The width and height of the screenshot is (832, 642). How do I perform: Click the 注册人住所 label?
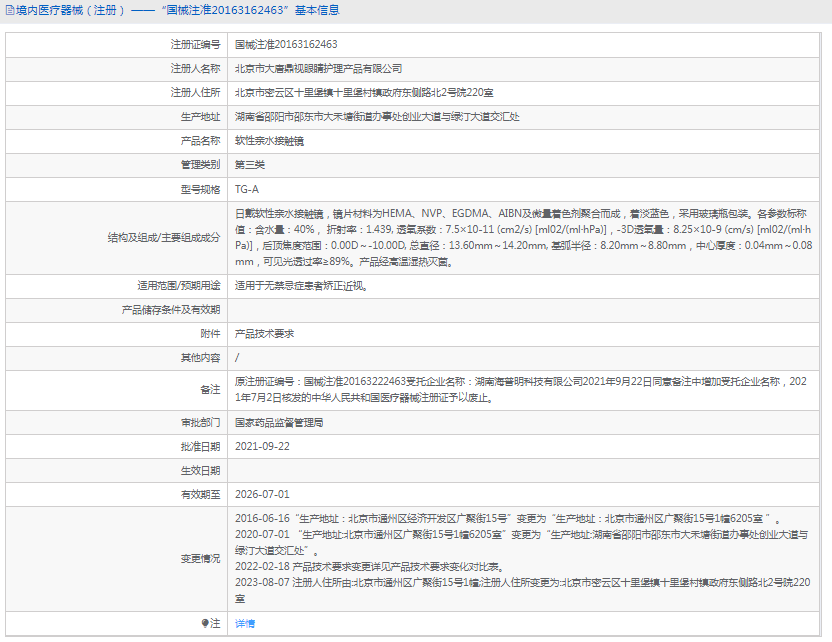point(195,92)
